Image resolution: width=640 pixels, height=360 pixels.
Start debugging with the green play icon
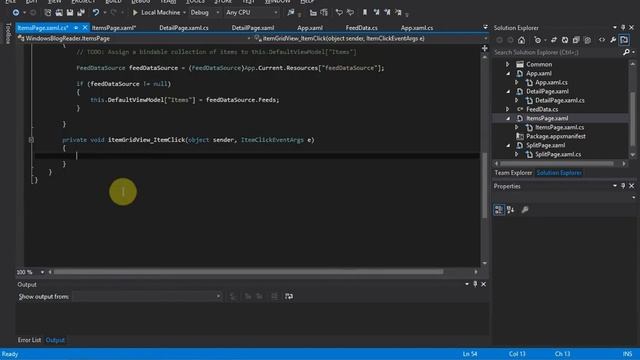click(x=135, y=13)
